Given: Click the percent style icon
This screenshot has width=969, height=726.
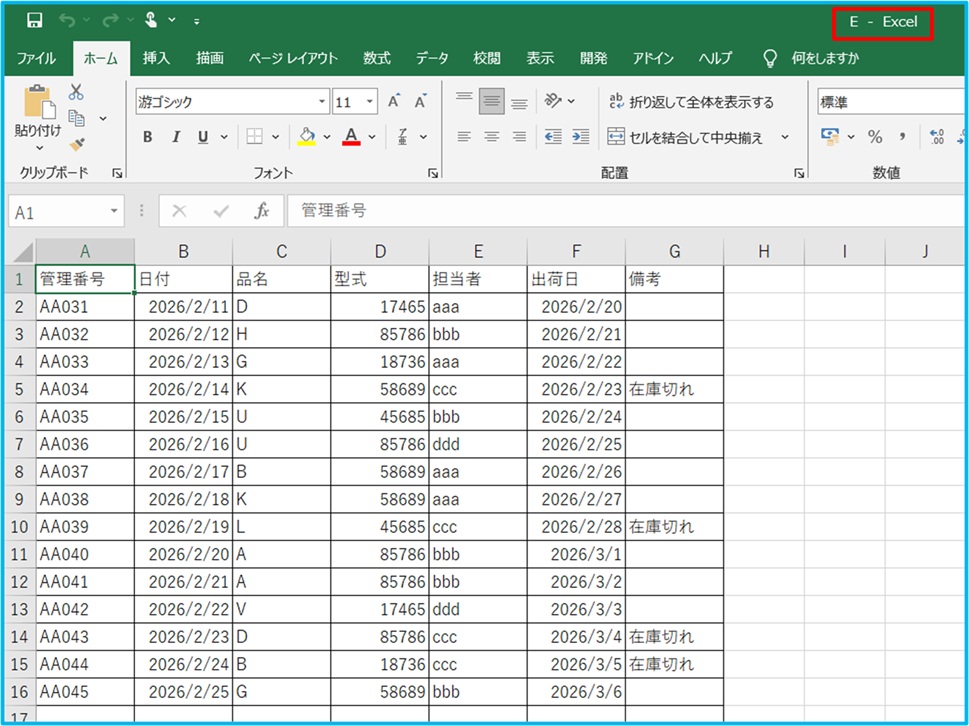Looking at the screenshot, I should [875, 137].
